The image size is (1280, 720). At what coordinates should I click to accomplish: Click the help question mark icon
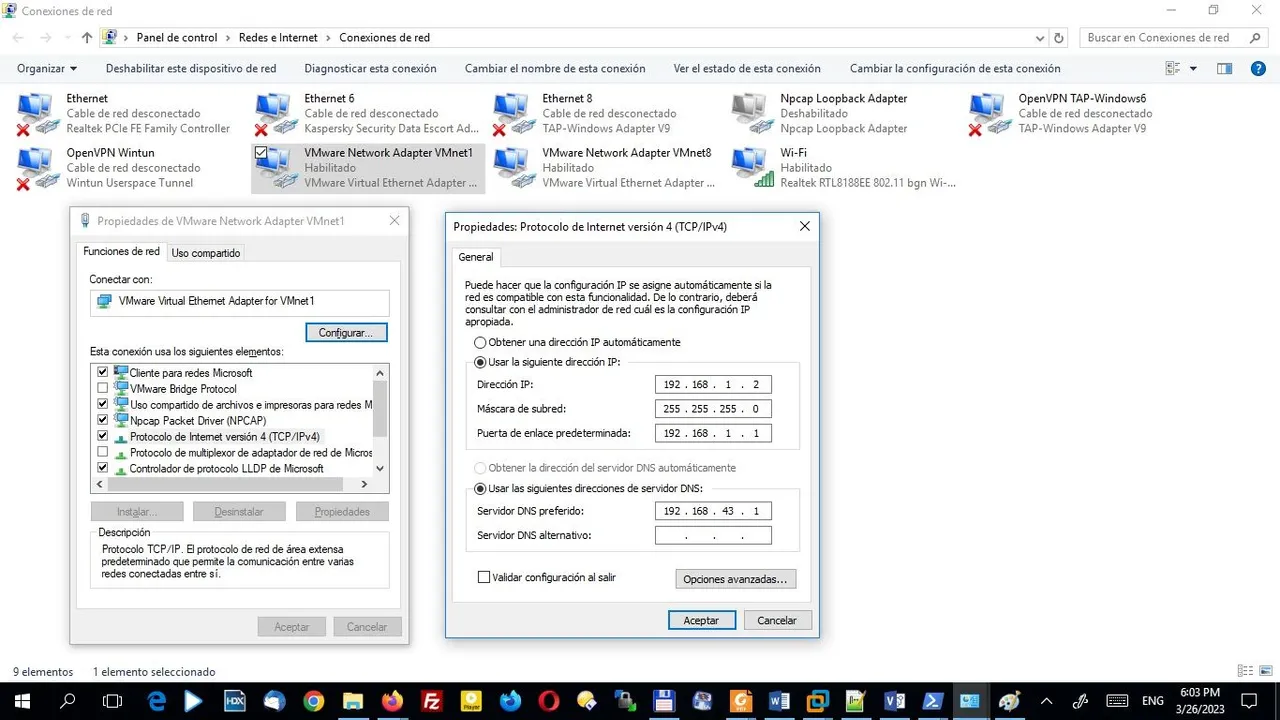[x=1258, y=68]
